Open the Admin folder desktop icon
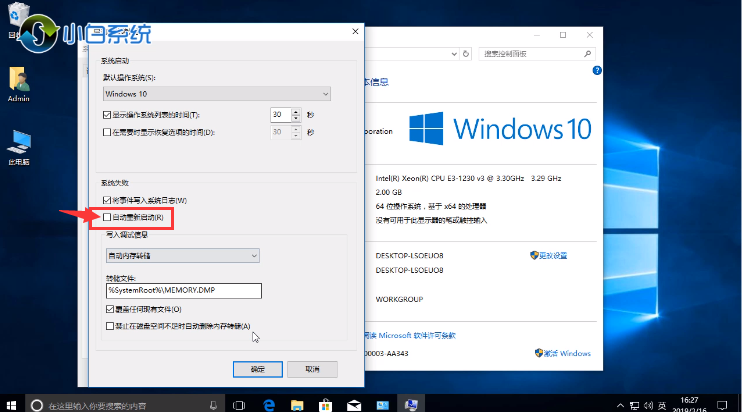This screenshot has width=743, height=412. click(19, 84)
